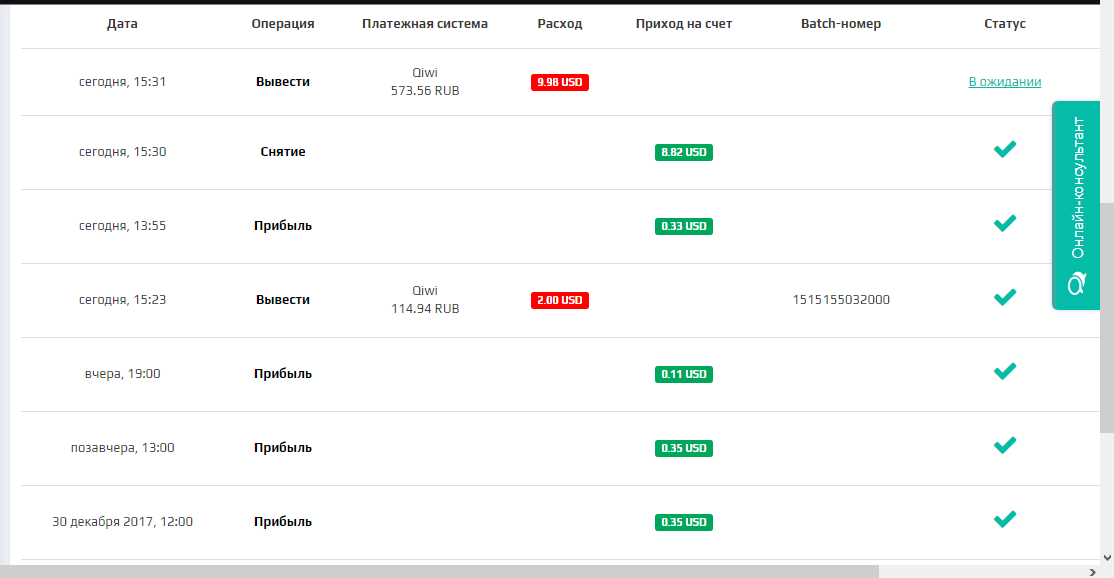Viewport: 1114px width, 578px height.
Task: Click the green 0.11 USD income badge
Action: (683, 374)
